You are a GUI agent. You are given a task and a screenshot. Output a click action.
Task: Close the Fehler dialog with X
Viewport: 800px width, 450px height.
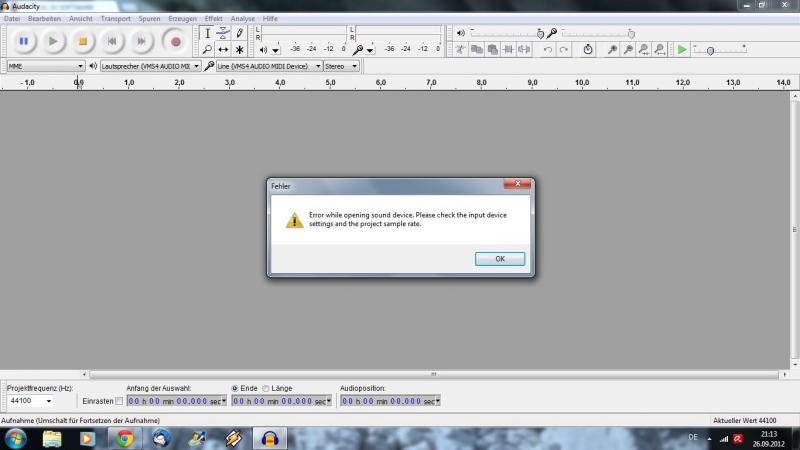[x=517, y=184]
